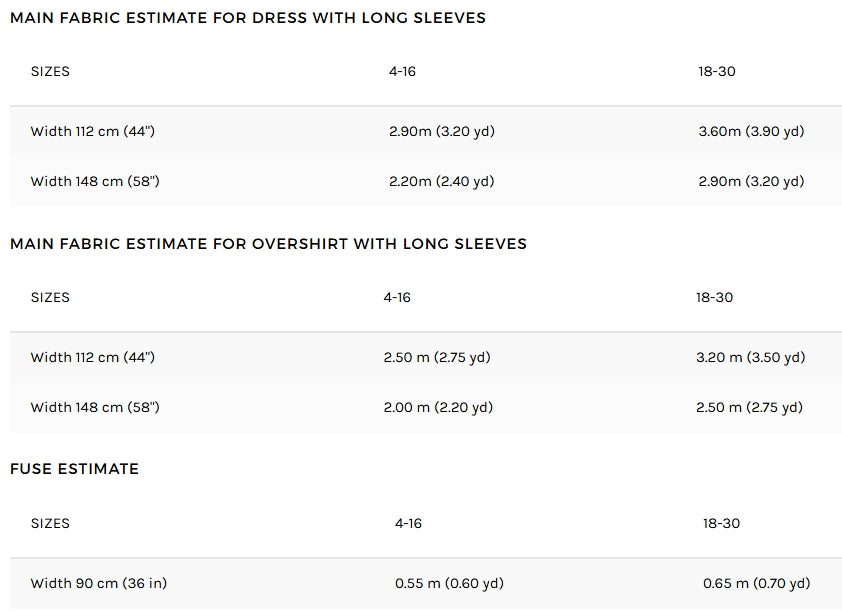Image resolution: width=842 pixels, height=614 pixels.
Task: Click the dress 18-30 value for width 148 cm
Action: [751, 182]
